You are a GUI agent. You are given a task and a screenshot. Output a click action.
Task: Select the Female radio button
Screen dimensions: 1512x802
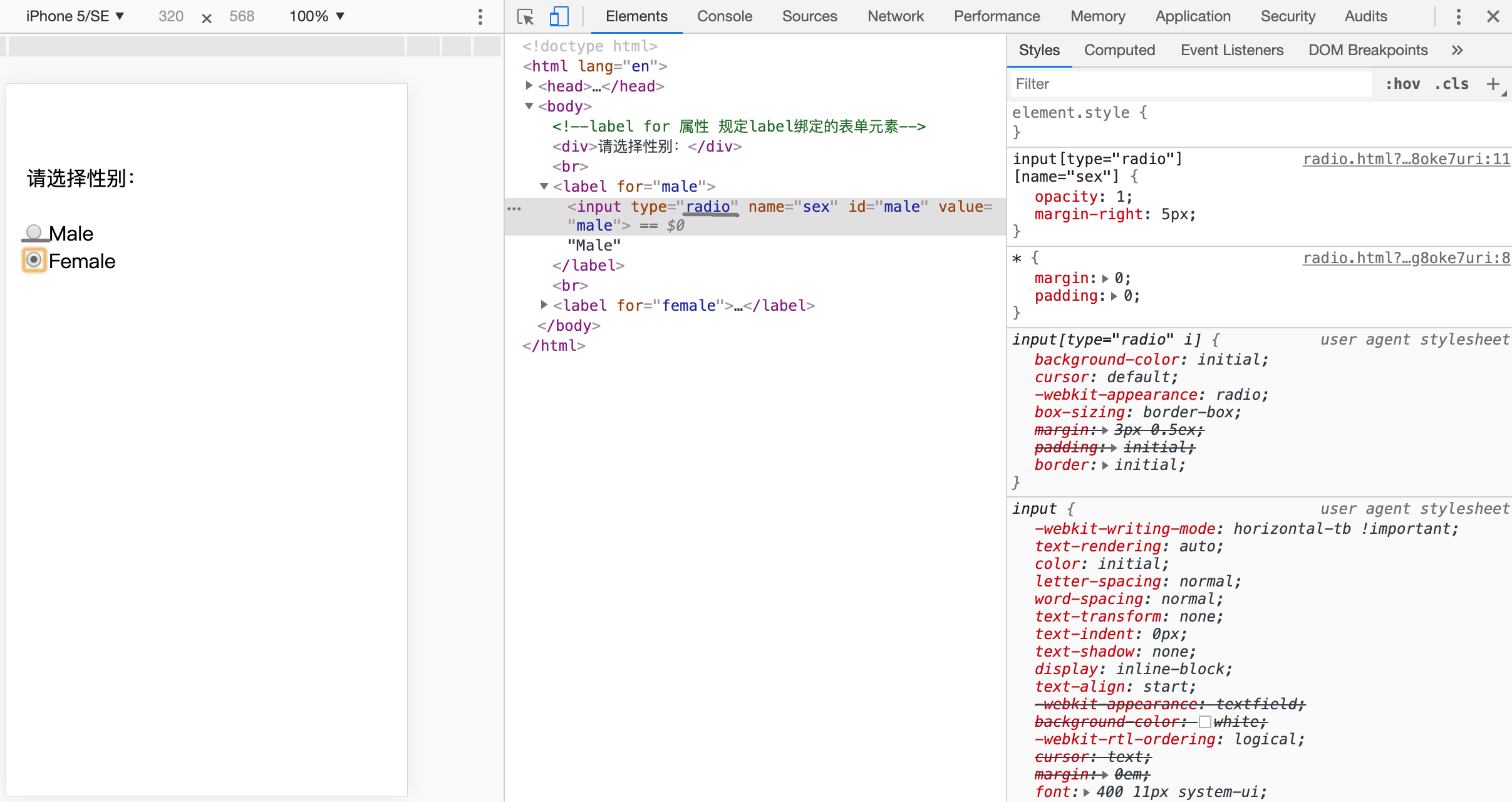point(34,260)
